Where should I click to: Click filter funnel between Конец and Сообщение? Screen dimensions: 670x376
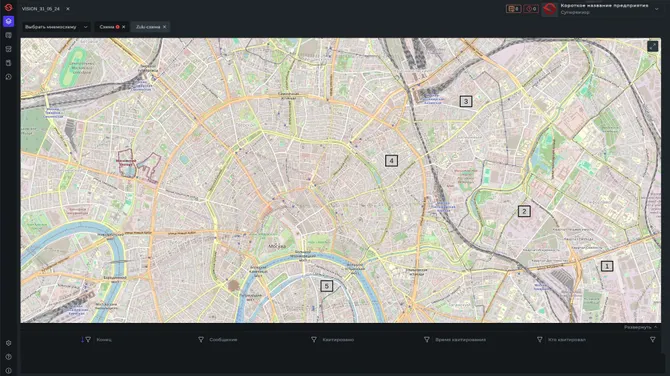201,340
